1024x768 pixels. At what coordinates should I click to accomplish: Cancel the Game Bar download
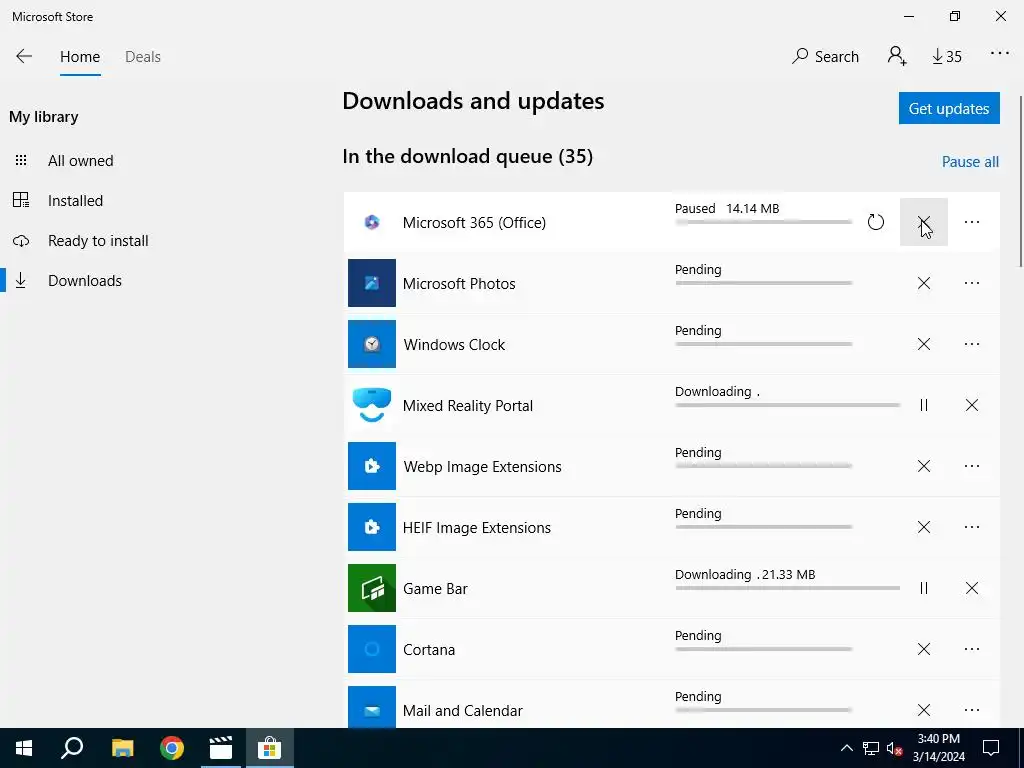point(972,588)
